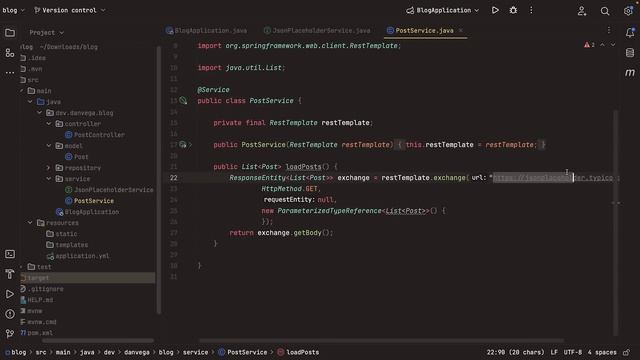This screenshot has height=360, width=640.
Task: Click the gutter bean icon on line 13
Action: [x=183, y=100]
